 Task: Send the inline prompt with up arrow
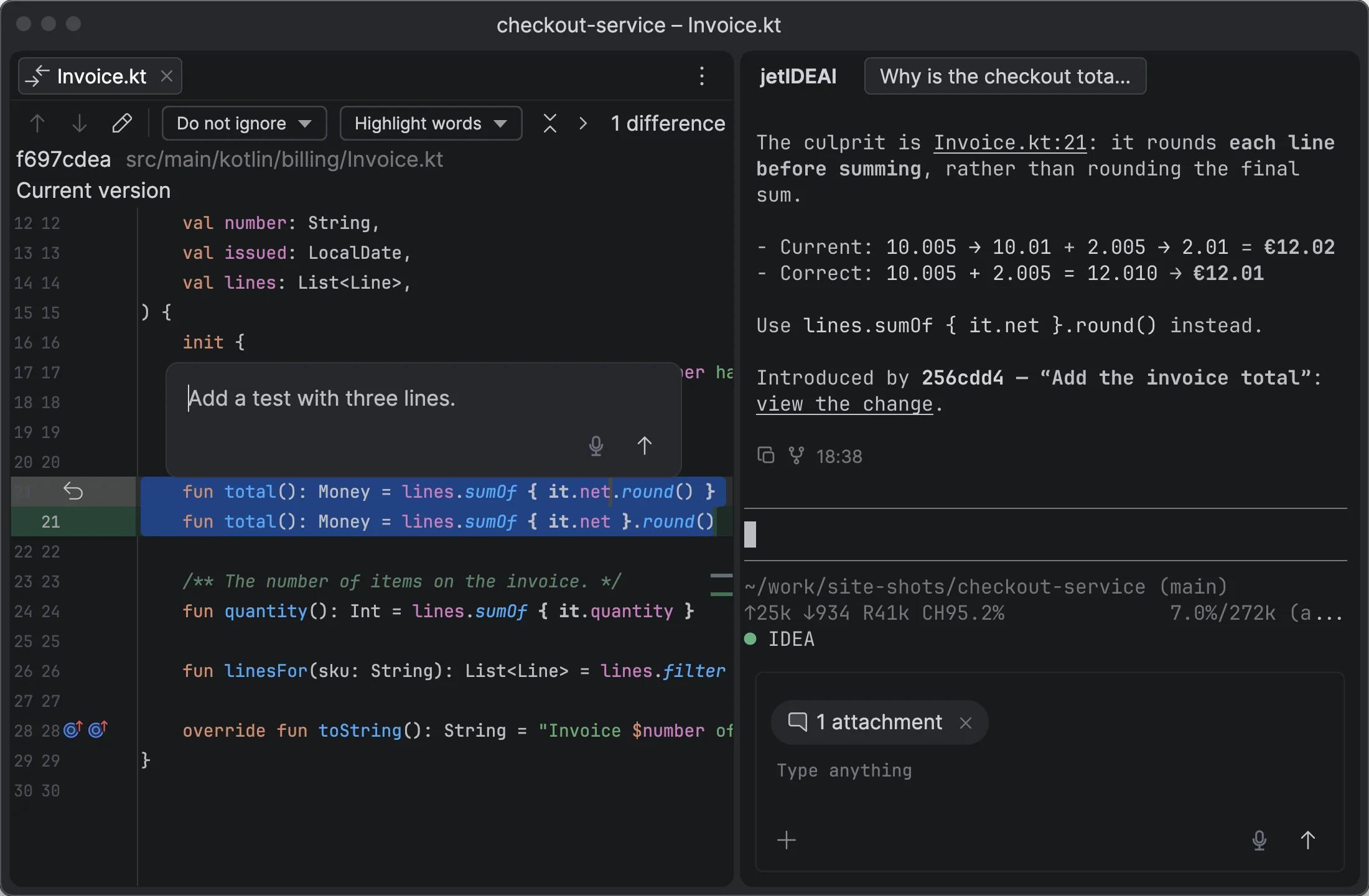(645, 446)
